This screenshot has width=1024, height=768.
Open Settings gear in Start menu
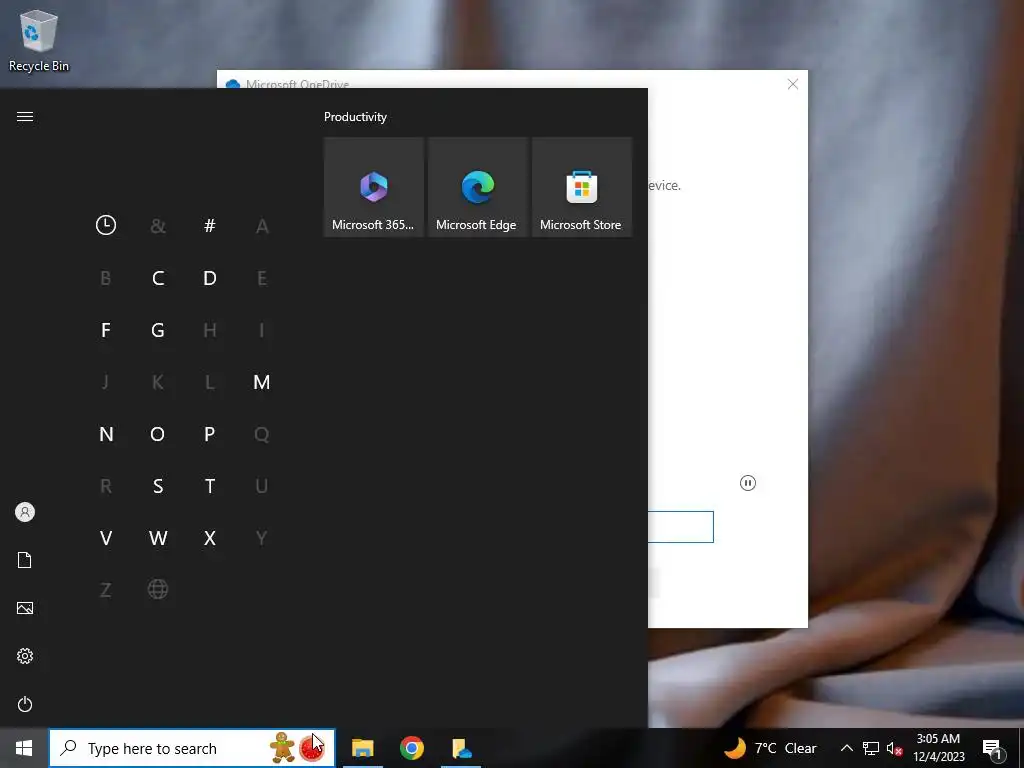pos(25,656)
